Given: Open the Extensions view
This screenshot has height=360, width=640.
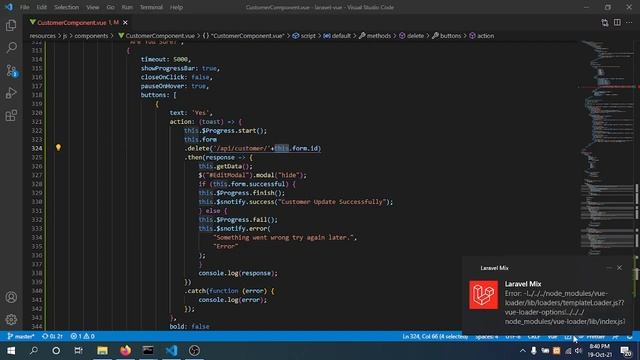Looking at the screenshot, I should 11,116.
